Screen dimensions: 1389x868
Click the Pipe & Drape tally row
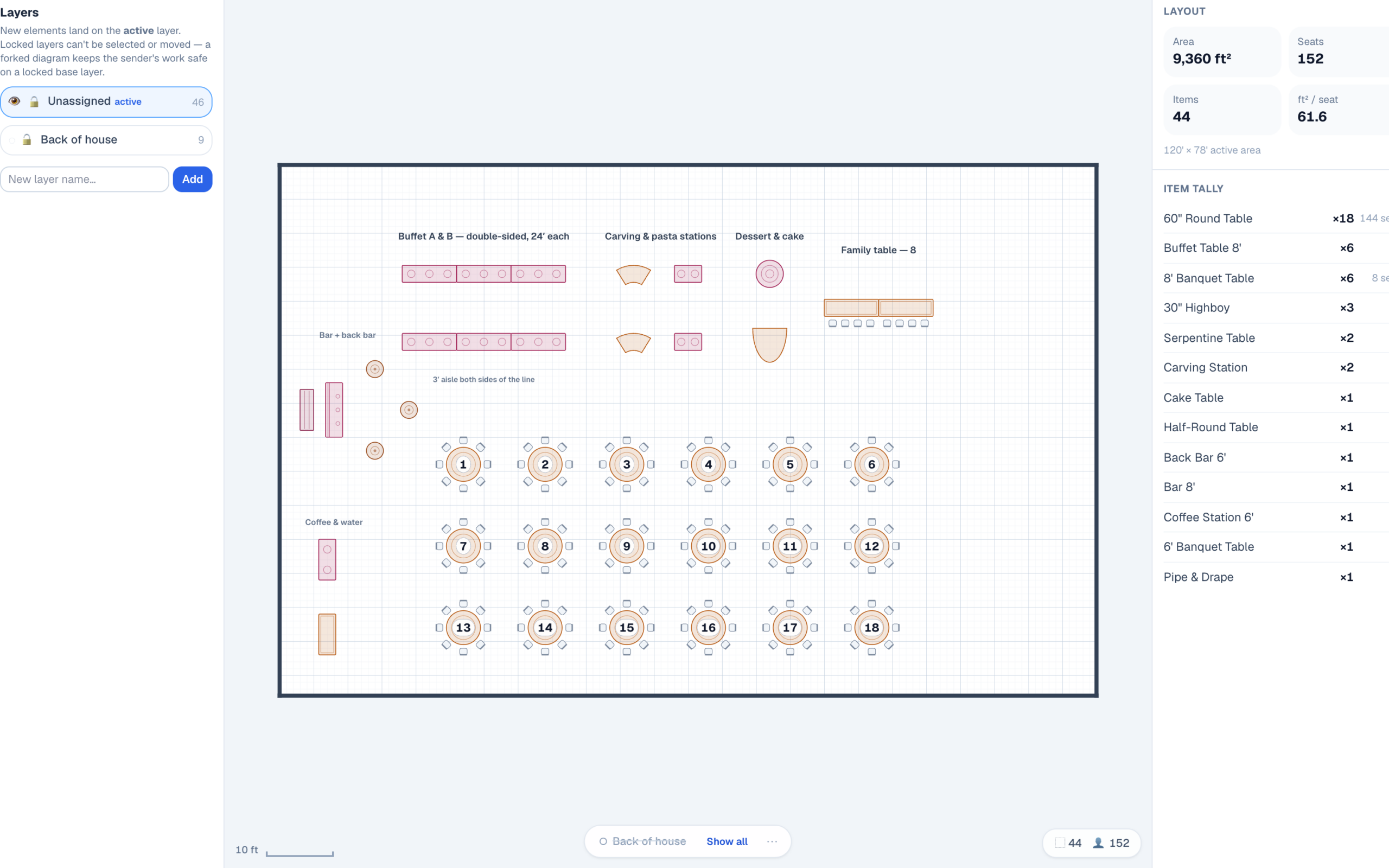click(x=1276, y=577)
